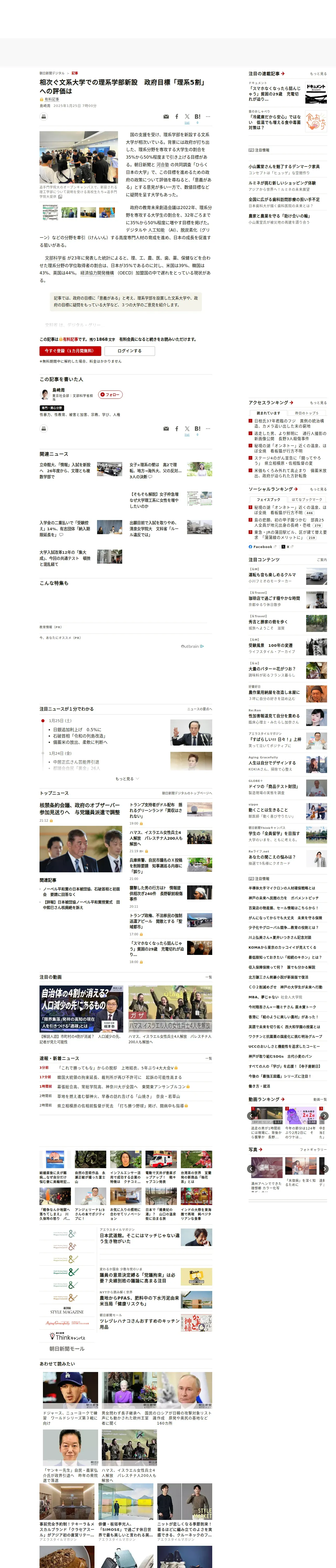Screen dimensions: 336x1568
Task: Click the ログインする button
Action: click(129, 351)
